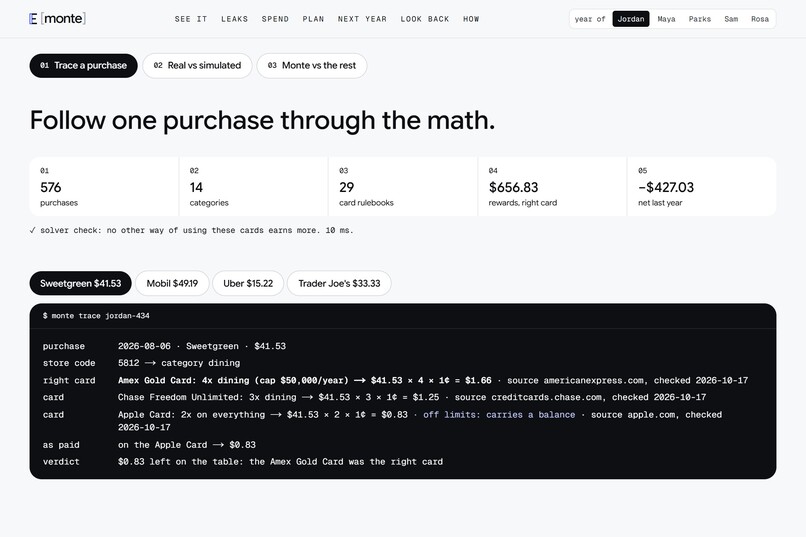Click the 'store code' row label
806x537 pixels.
(69, 363)
